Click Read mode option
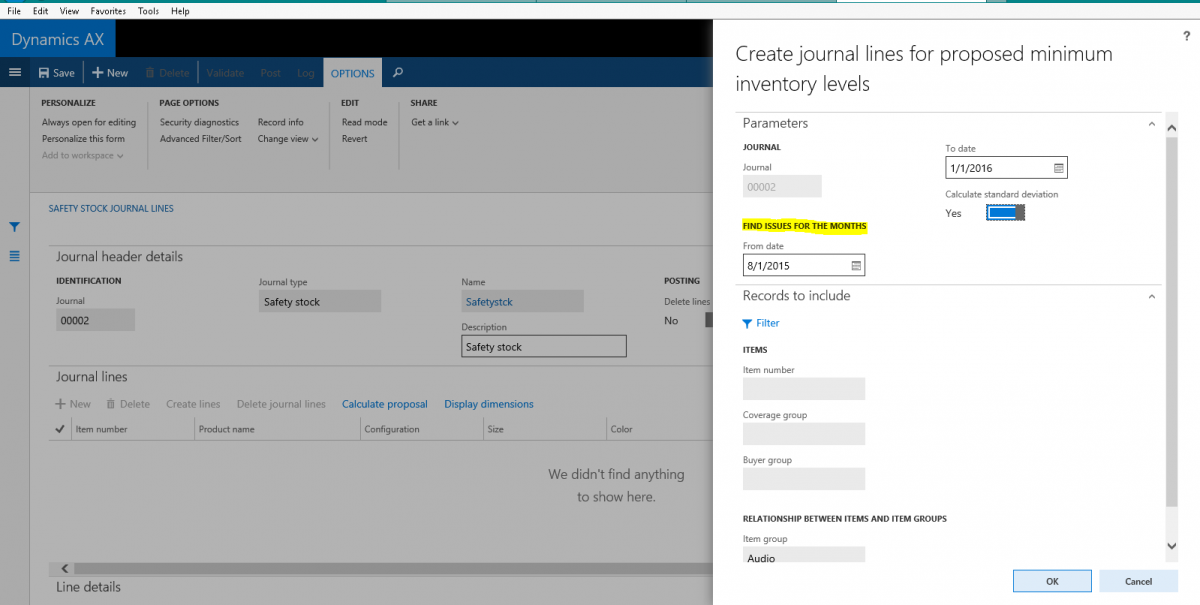This screenshot has height=605, width=1200. point(364,122)
